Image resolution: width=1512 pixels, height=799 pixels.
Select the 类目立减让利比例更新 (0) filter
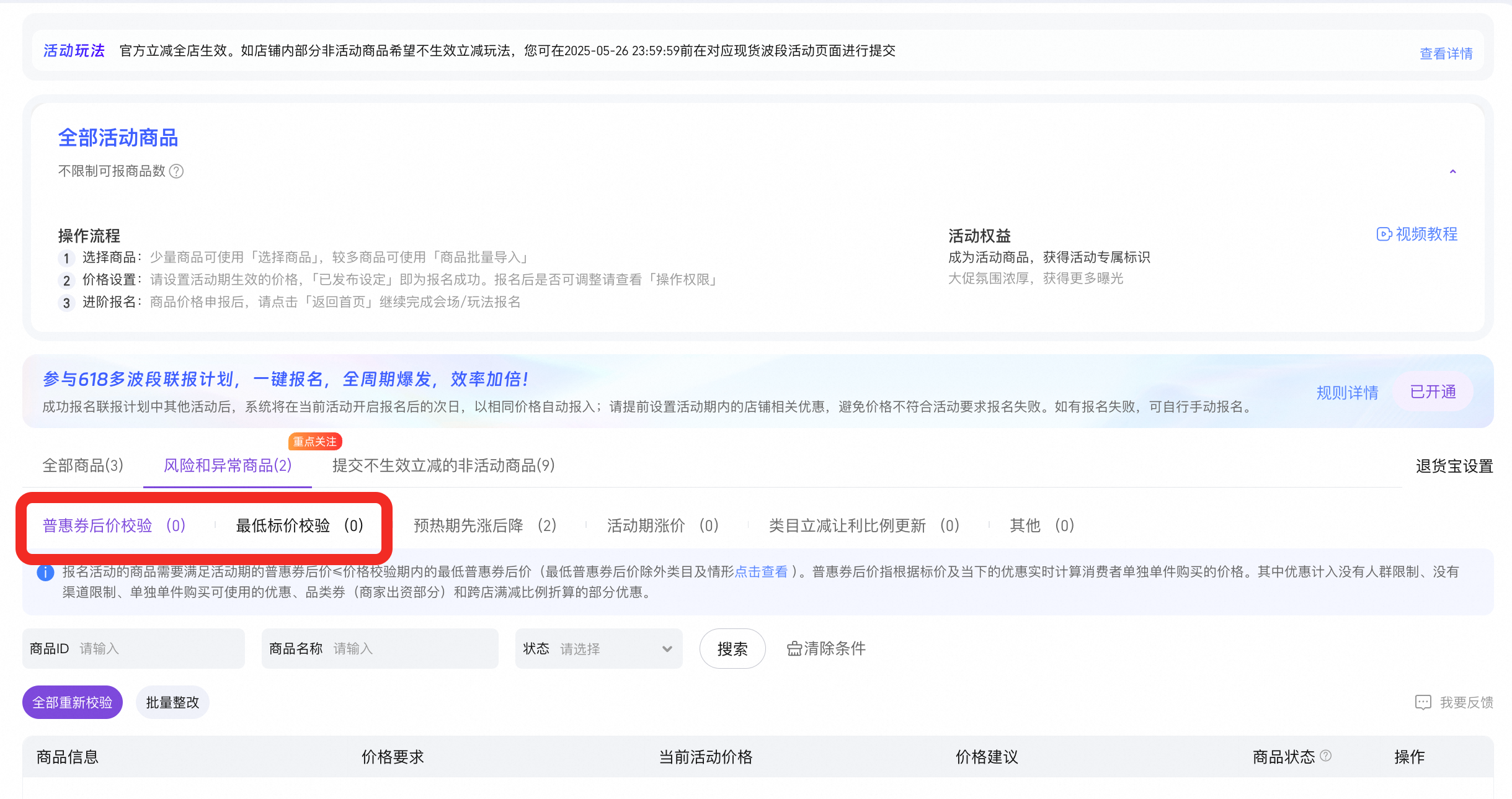point(864,525)
